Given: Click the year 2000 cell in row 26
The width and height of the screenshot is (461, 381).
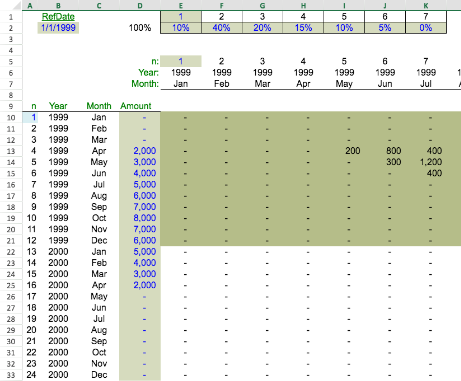Looking at the screenshot, I should [x=58, y=296].
